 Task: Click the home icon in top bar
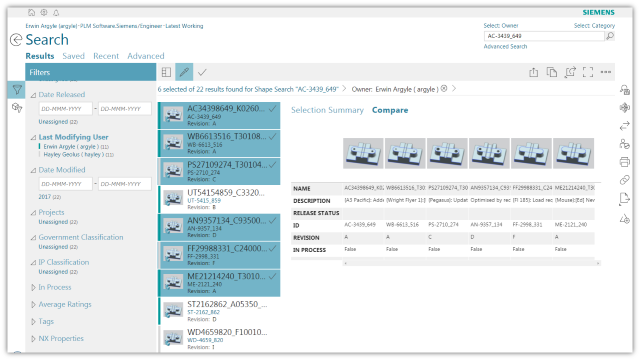pyautogui.click(x=31, y=13)
